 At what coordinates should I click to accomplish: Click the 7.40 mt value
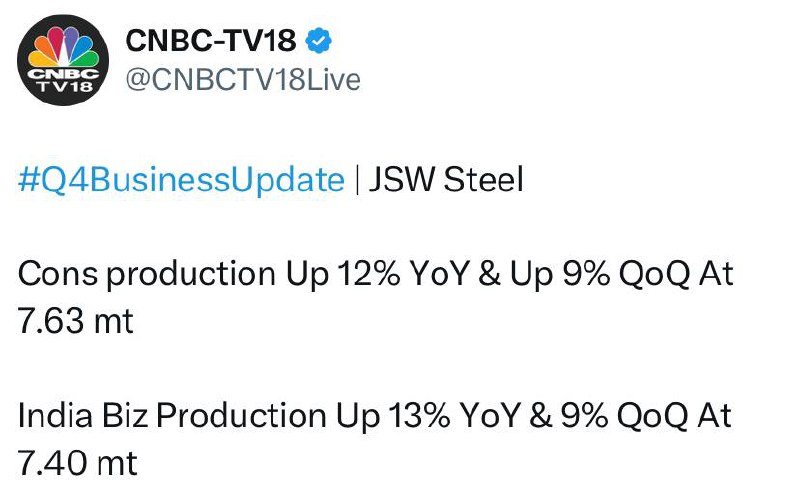pos(78,463)
